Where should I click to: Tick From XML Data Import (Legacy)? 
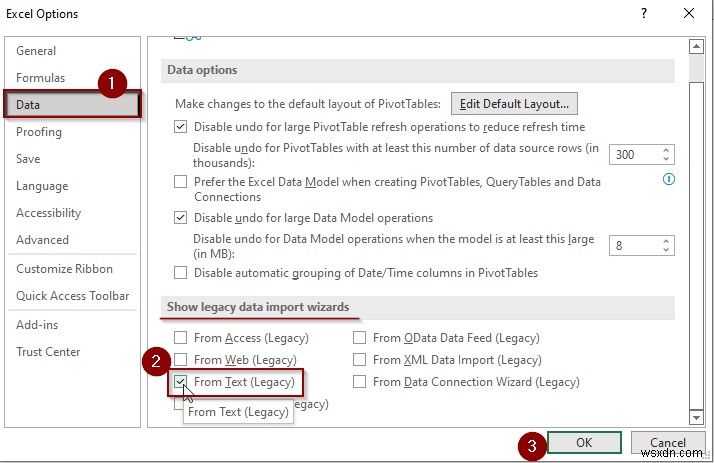tap(360, 360)
